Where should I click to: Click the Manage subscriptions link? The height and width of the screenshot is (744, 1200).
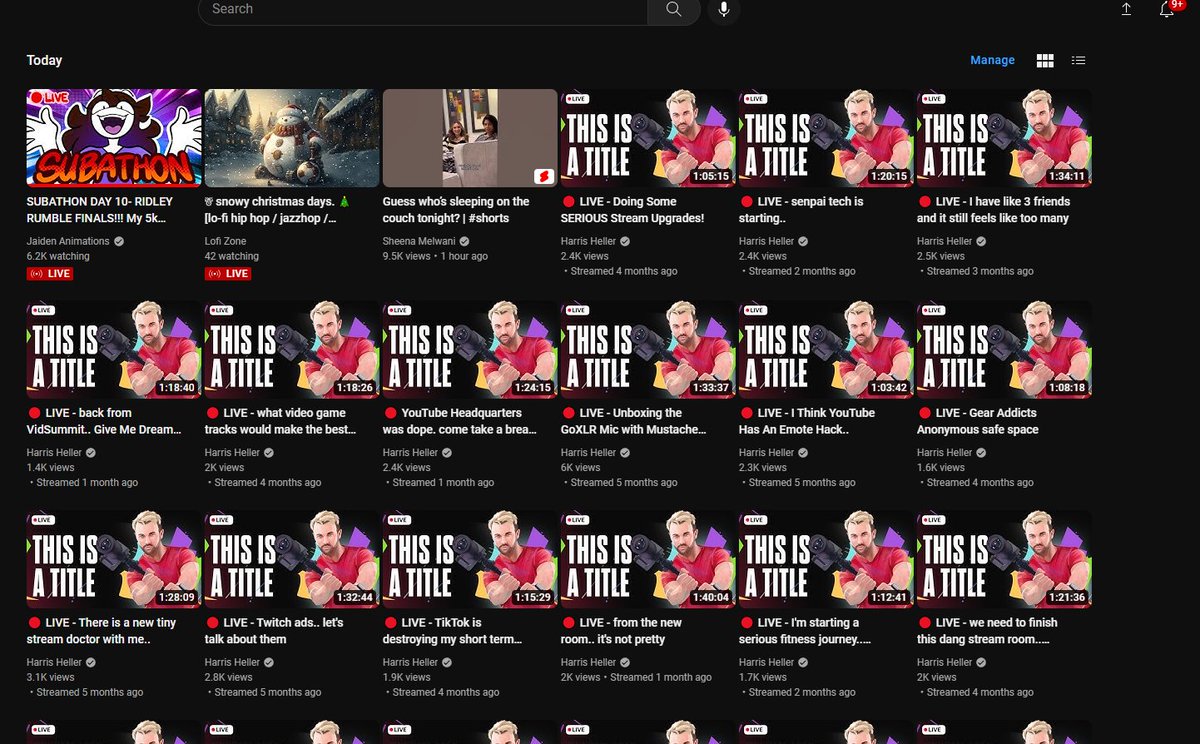tap(992, 61)
